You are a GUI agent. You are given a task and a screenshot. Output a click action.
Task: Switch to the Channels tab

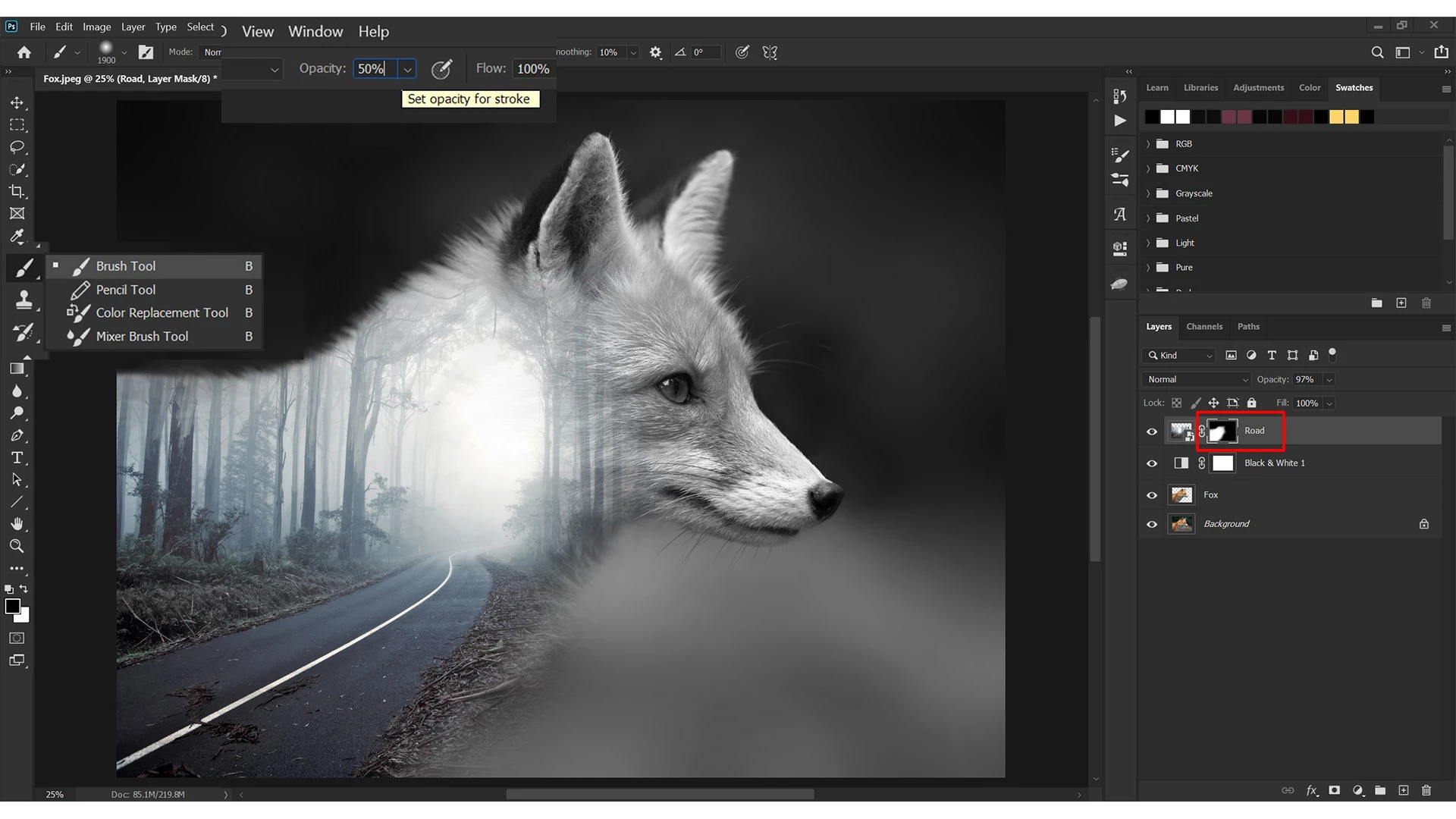(1204, 327)
